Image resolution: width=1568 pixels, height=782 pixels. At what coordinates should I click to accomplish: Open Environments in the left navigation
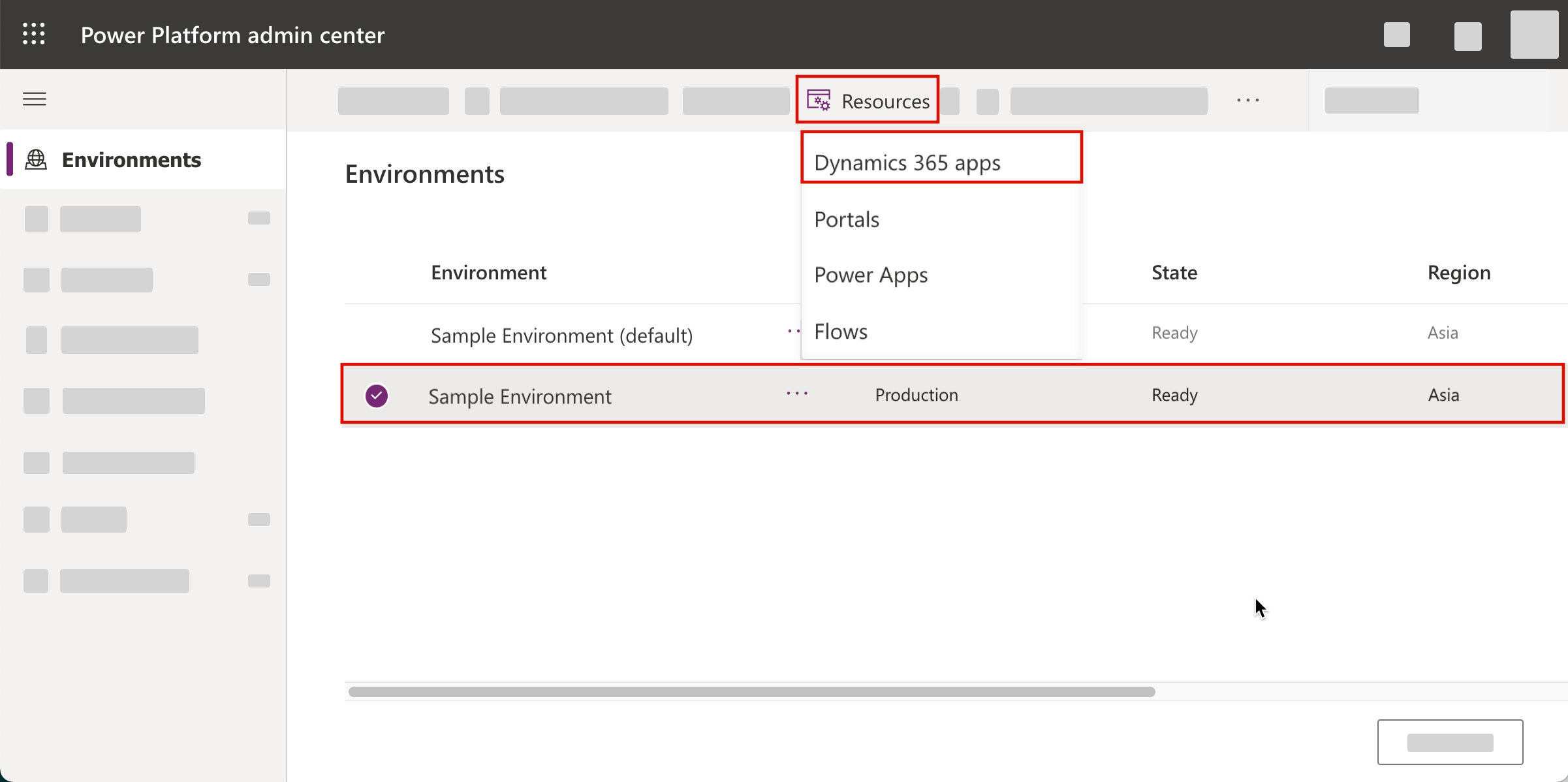144,160
